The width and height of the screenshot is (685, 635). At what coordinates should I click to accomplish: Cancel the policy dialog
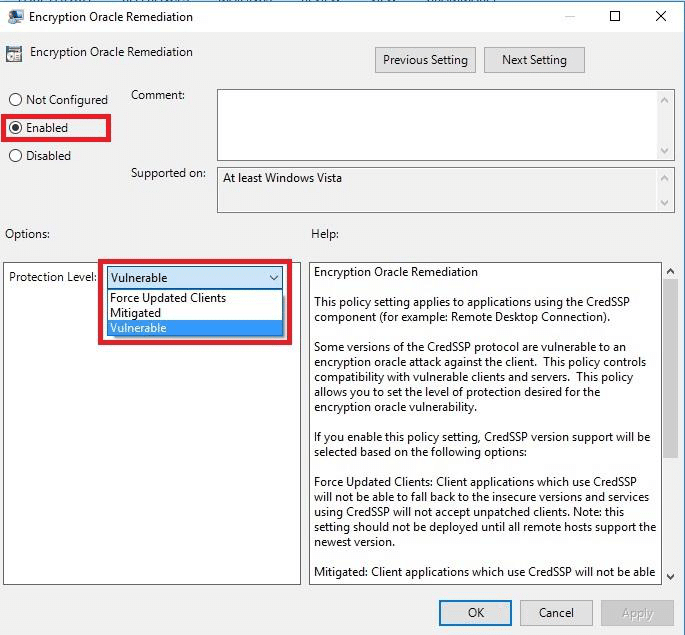[x=556, y=613]
